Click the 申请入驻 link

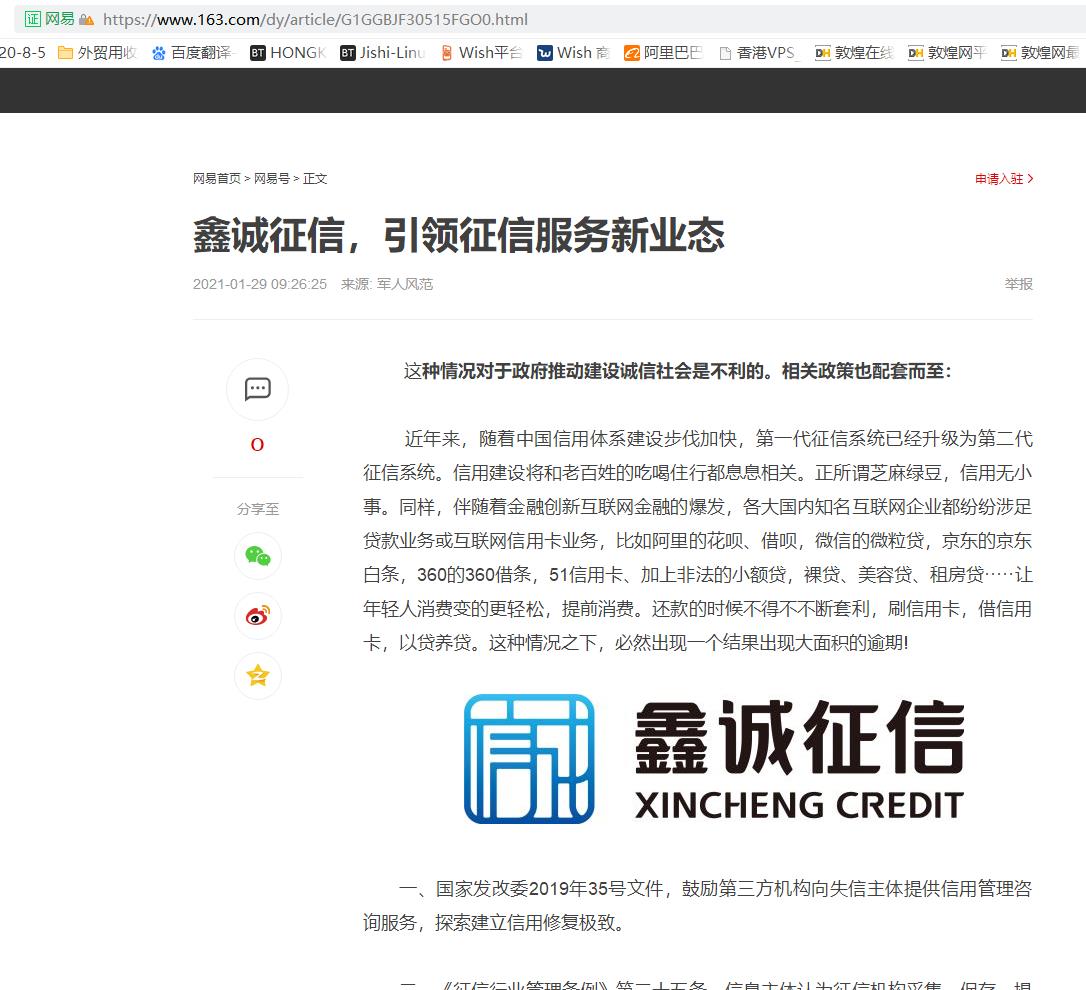[1004, 179]
